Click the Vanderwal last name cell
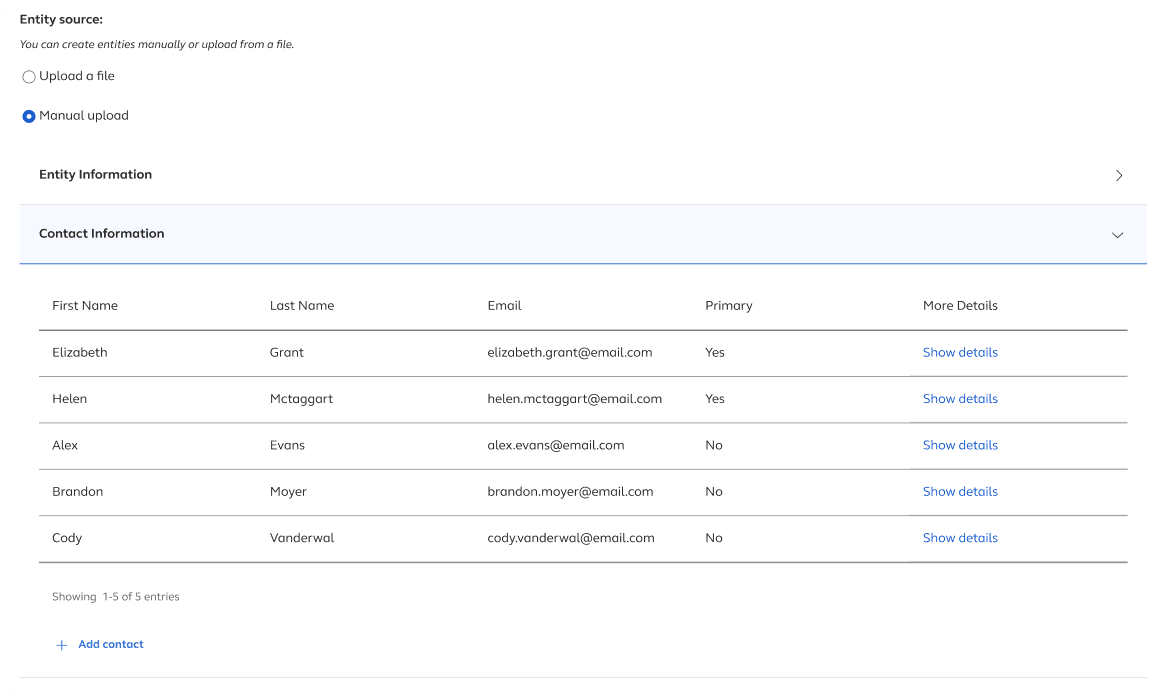The image size is (1172, 694). [x=302, y=538]
